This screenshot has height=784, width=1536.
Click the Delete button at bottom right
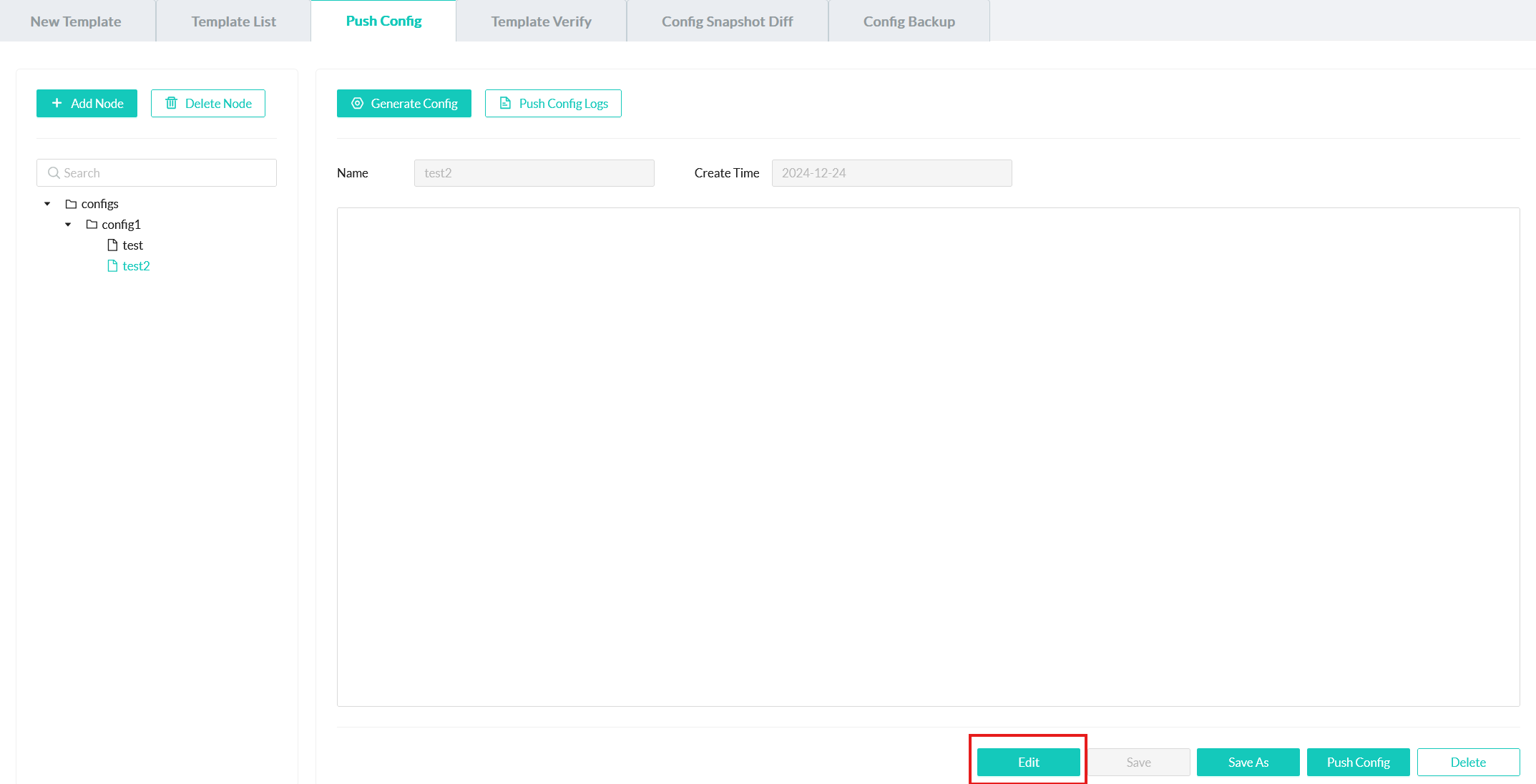[x=1468, y=762]
